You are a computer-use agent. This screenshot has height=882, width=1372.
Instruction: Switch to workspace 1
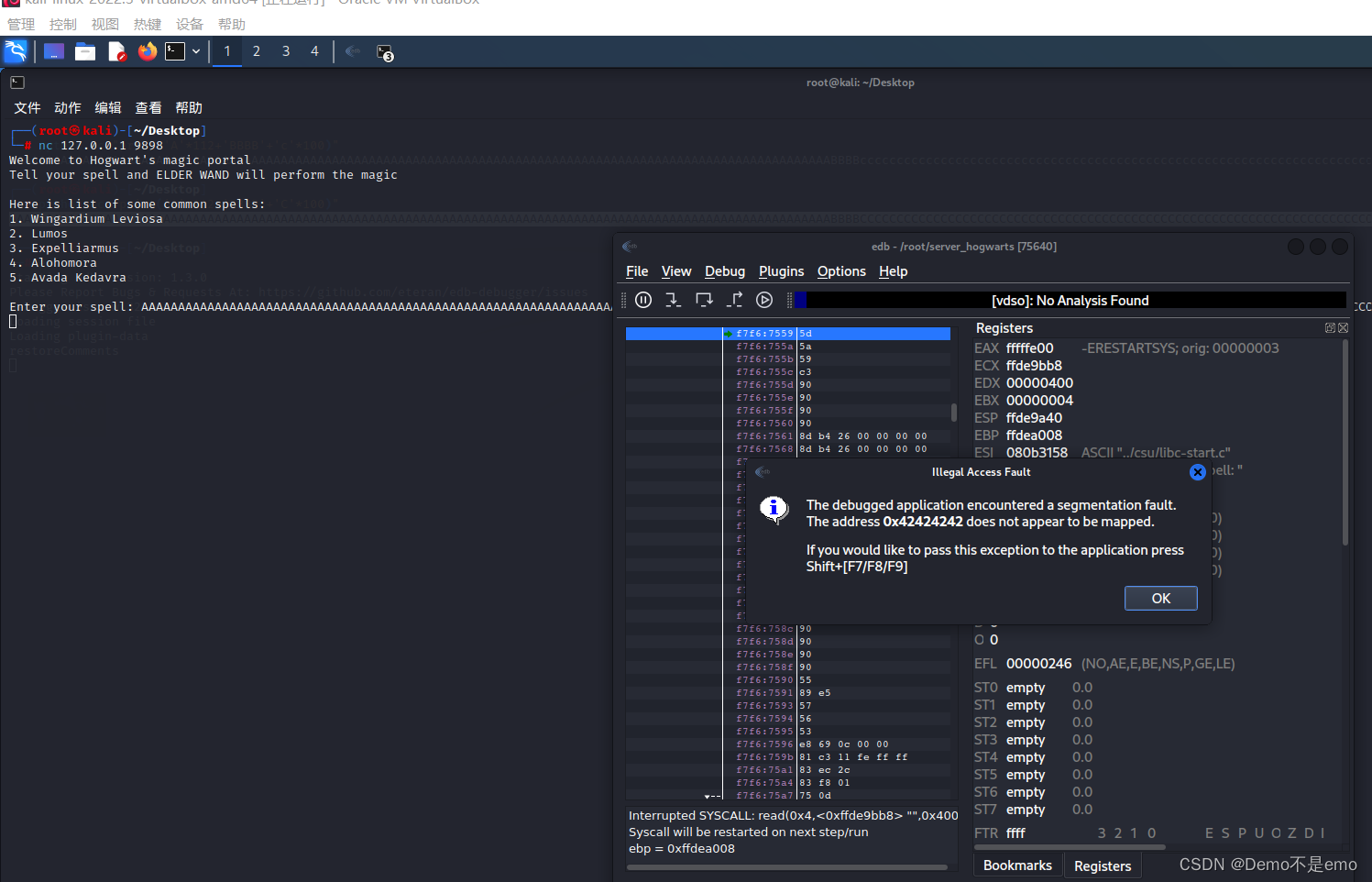click(227, 51)
